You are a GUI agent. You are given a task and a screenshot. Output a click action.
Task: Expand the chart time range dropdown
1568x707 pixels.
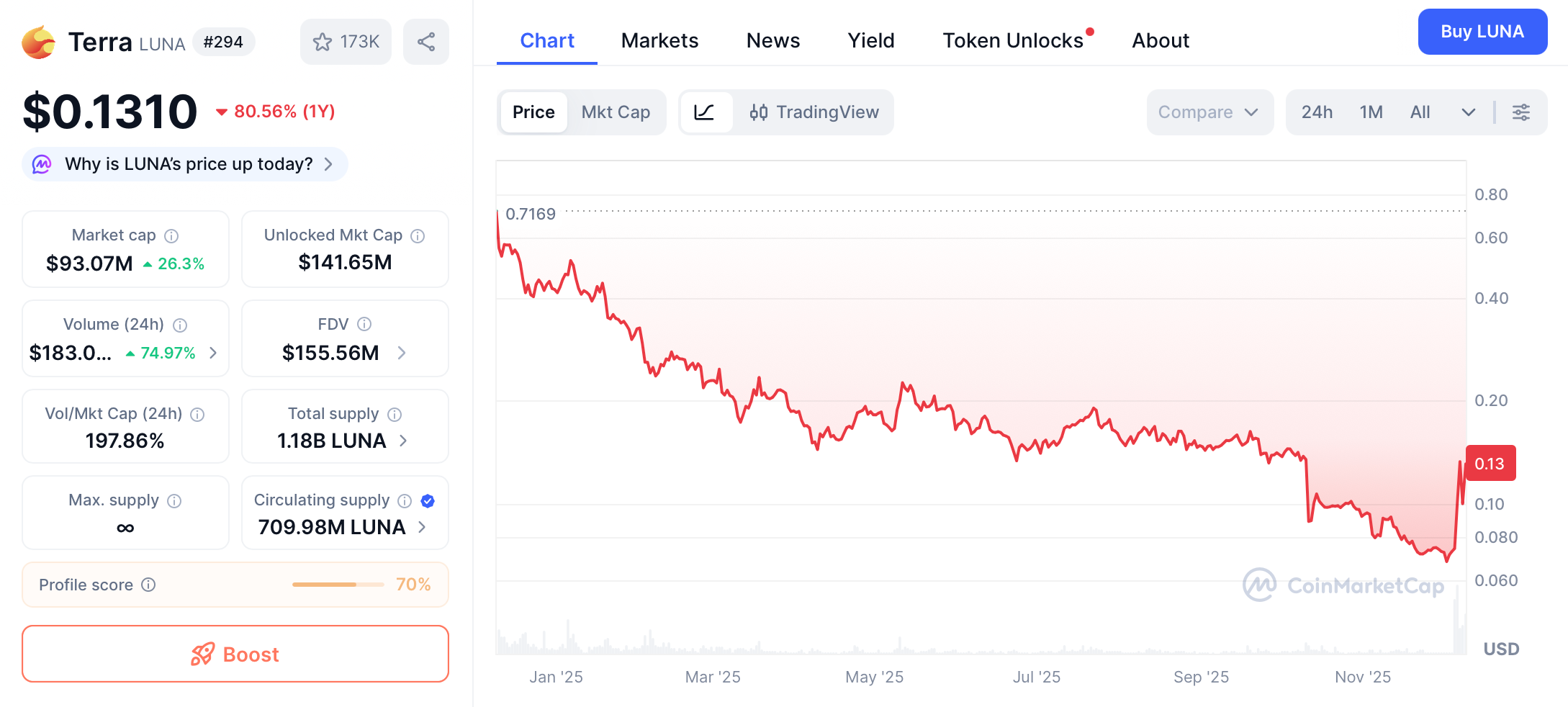pyautogui.click(x=1469, y=112)
